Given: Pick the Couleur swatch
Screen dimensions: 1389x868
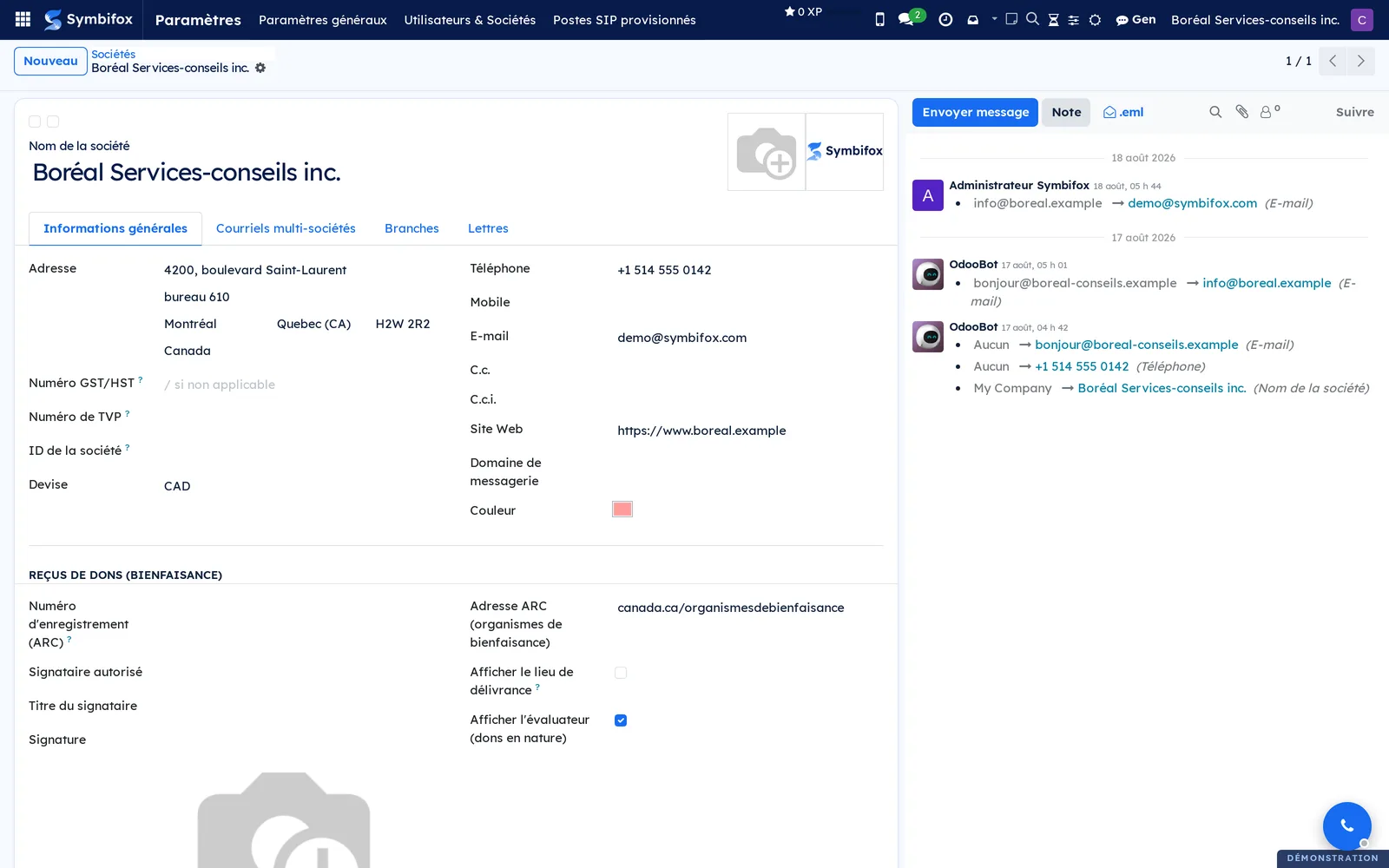Looking at the screenshot, I should tap(622, 510).
